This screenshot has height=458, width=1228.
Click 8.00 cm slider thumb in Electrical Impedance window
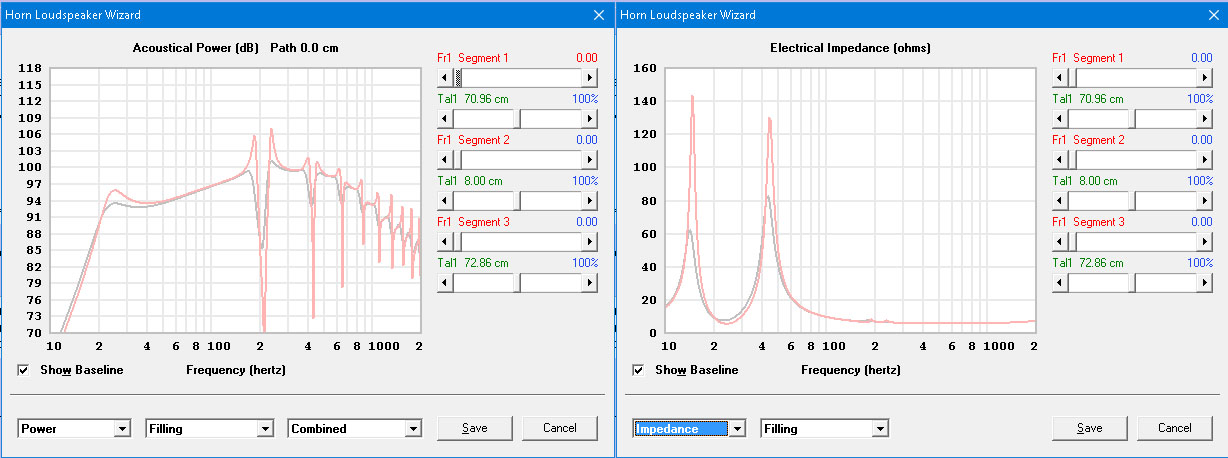1133,200
